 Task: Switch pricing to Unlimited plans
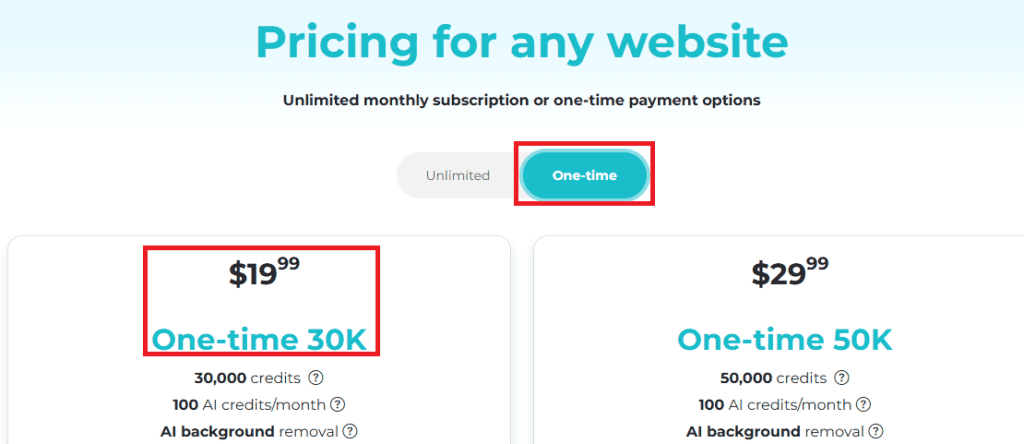click(x=458, y=176)
